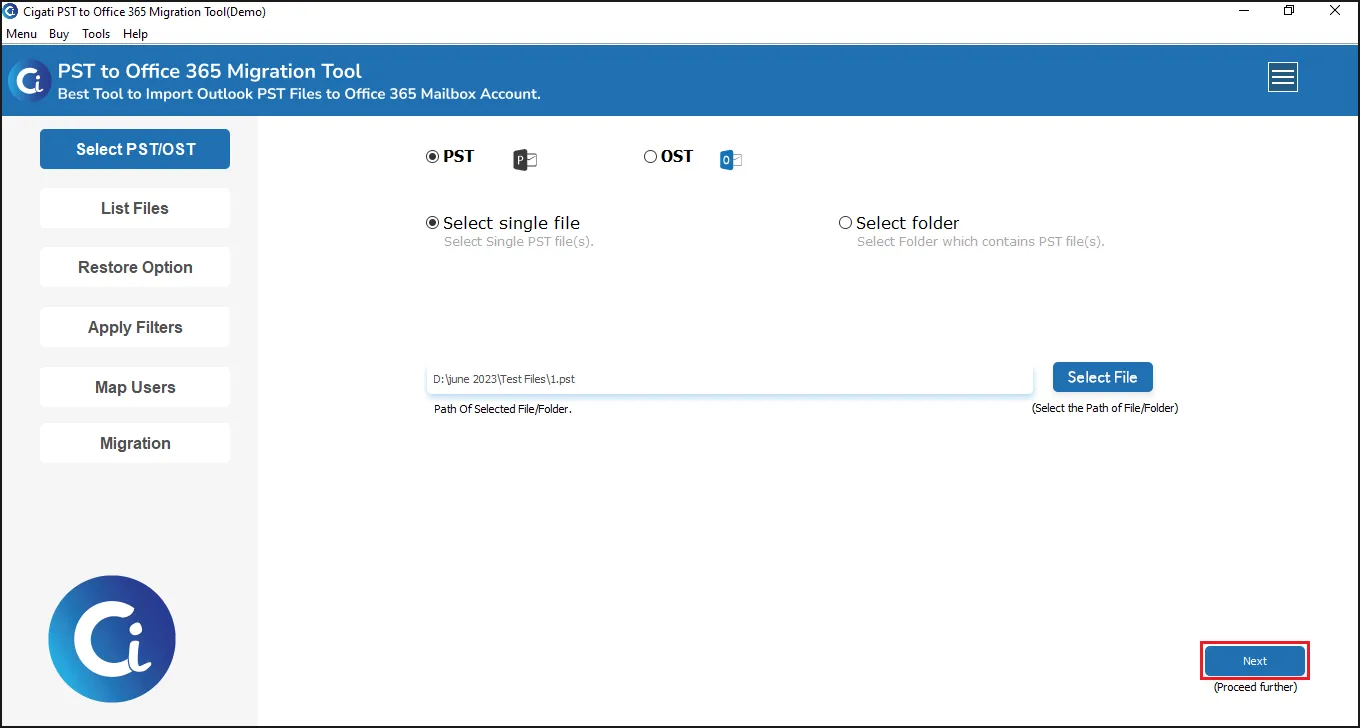Screen dimensions: 1360x728
Task: Click the PowerPoint-style PST file icon
Action: (x=525, y=159)
